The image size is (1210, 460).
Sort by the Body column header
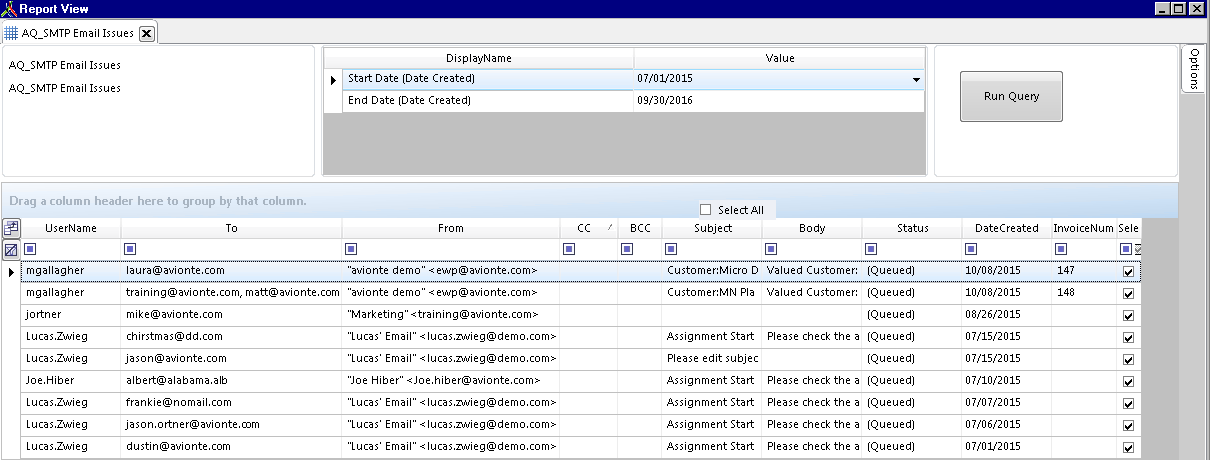coord(812,228)
